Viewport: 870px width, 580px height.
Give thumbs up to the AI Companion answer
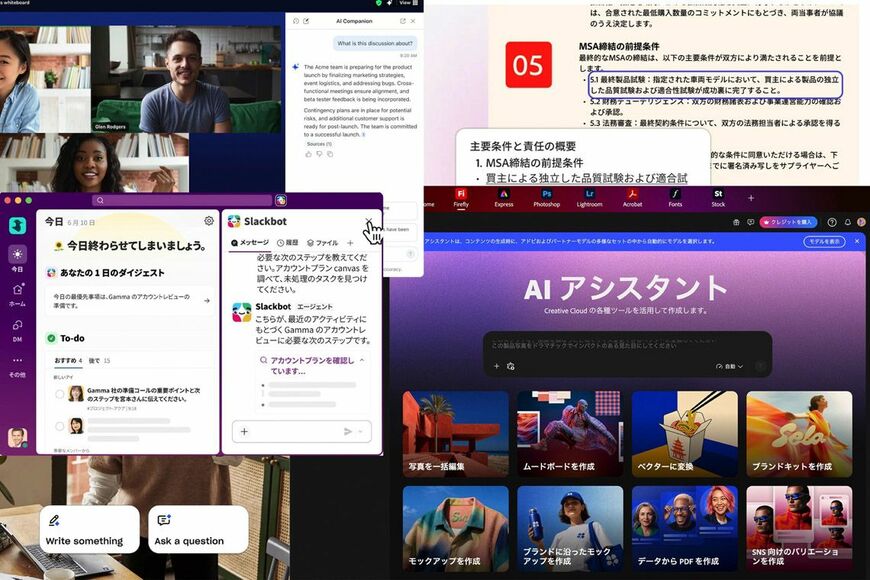coord(308,154)
